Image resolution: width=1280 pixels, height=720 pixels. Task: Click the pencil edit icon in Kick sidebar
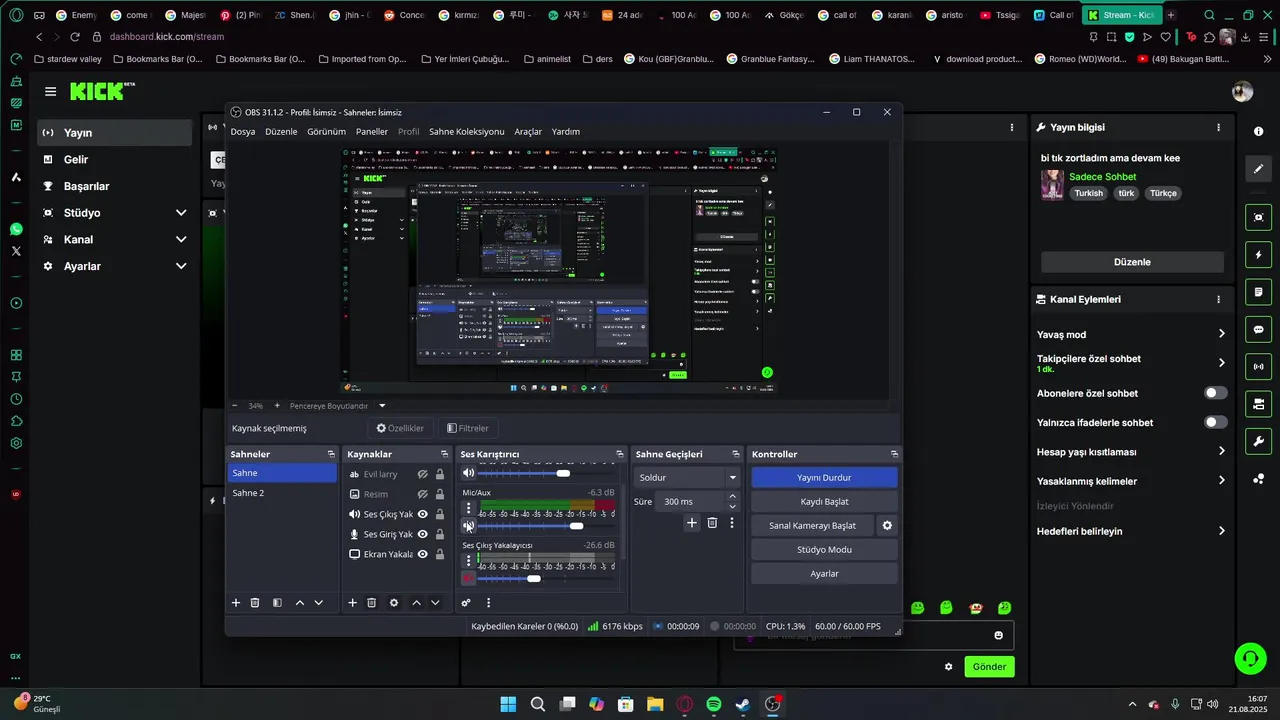click(1258, 169)
